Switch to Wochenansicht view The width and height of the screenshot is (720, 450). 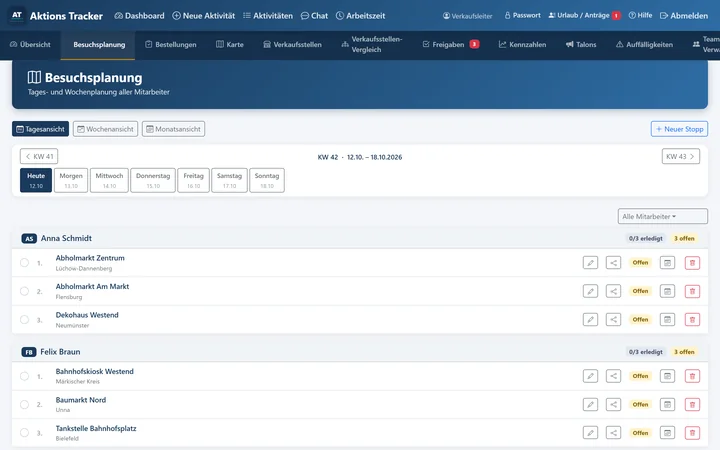click(x=105, y=129)
